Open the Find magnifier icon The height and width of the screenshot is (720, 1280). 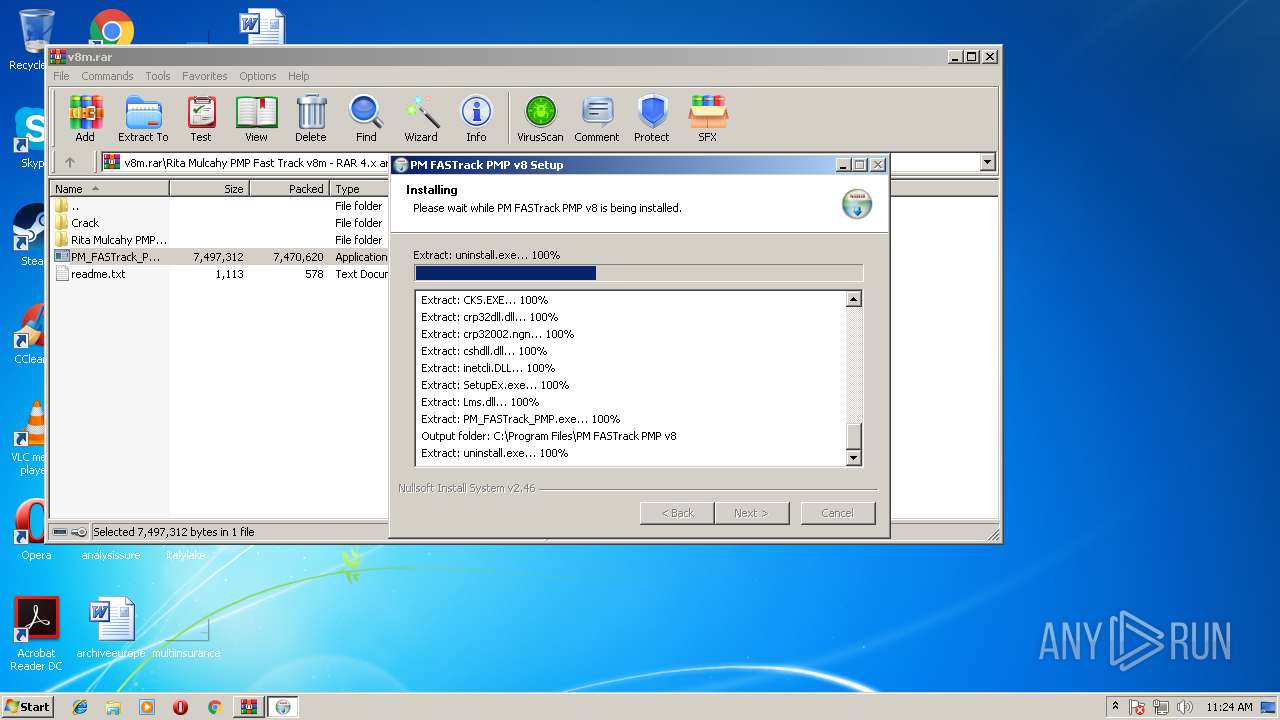point(366,119)
